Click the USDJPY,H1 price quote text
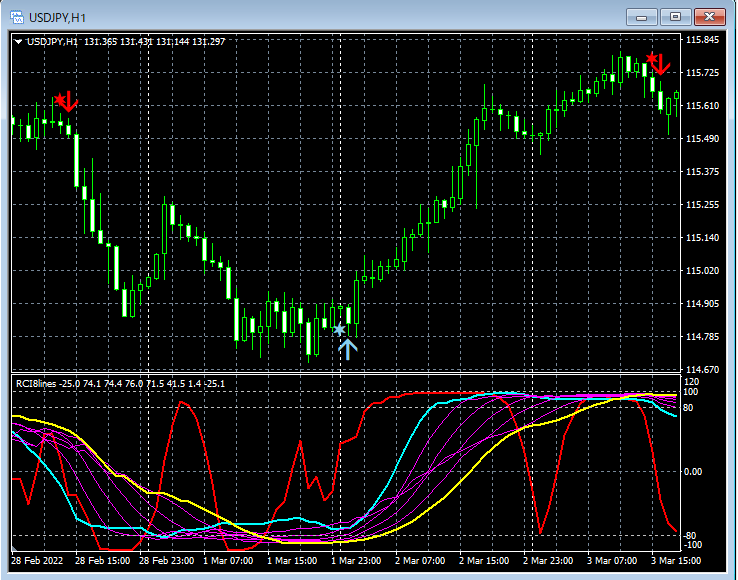This screenshot has width=738, height=580. (126, 41)
